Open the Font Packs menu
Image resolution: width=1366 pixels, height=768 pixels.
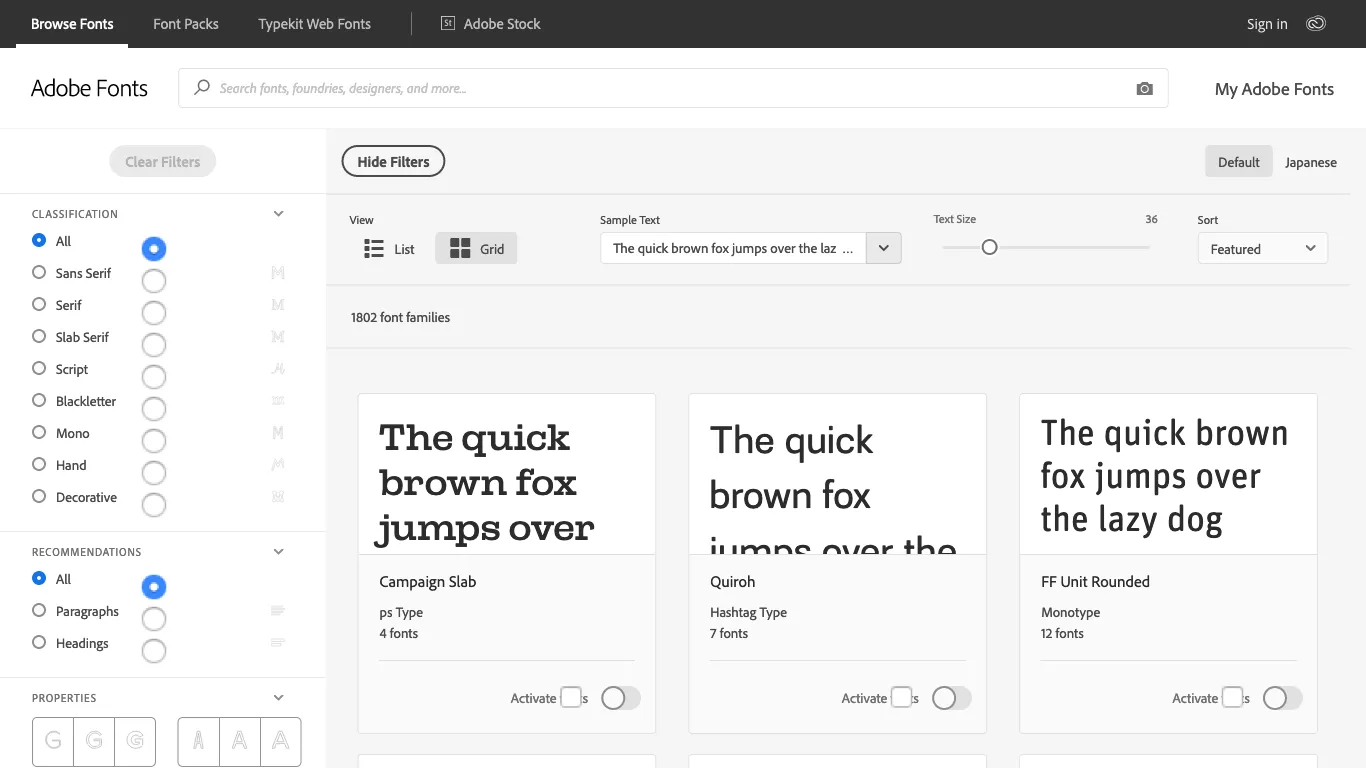pyautogui.click(x=185, y=23)
